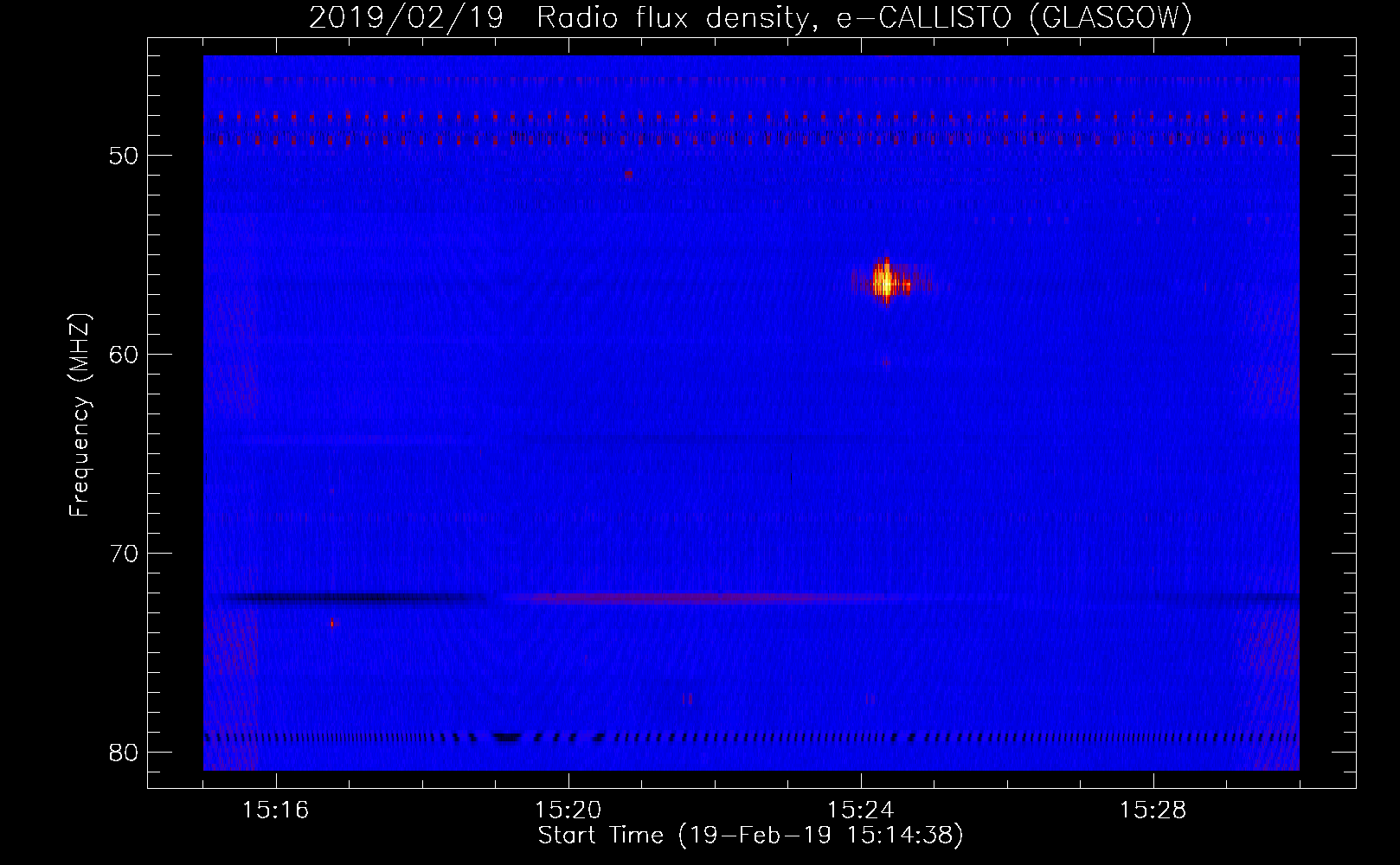Click the small red spot near 51 MHz

click(x=628, y=174)
